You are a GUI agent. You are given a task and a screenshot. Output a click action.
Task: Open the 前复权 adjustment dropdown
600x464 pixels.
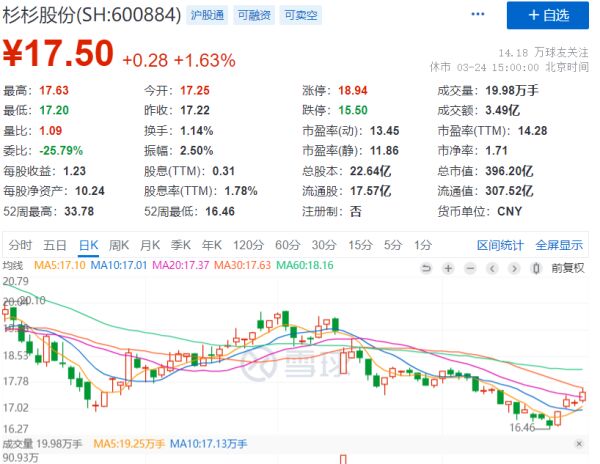(x=566, y=267)
